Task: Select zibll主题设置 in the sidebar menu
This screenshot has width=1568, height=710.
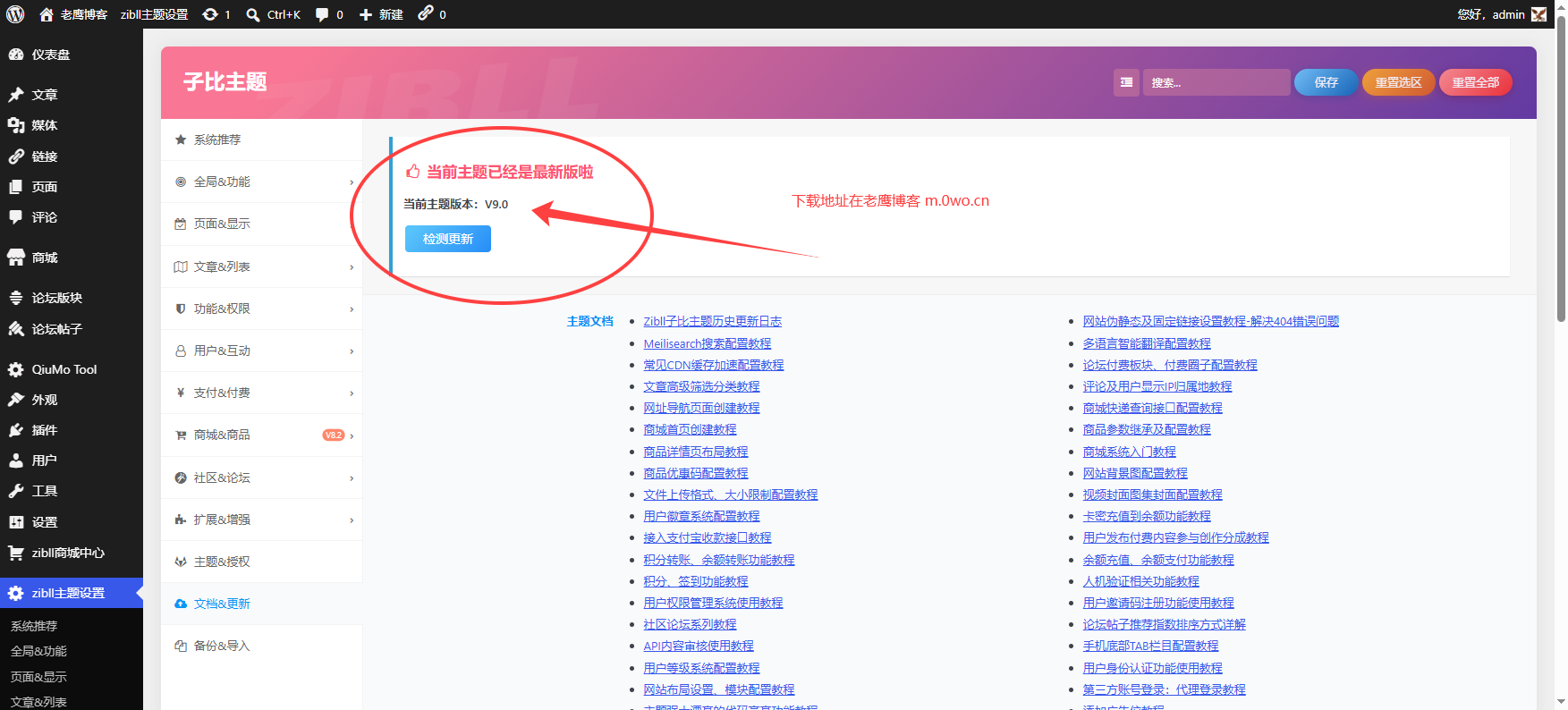Action: 72,593
